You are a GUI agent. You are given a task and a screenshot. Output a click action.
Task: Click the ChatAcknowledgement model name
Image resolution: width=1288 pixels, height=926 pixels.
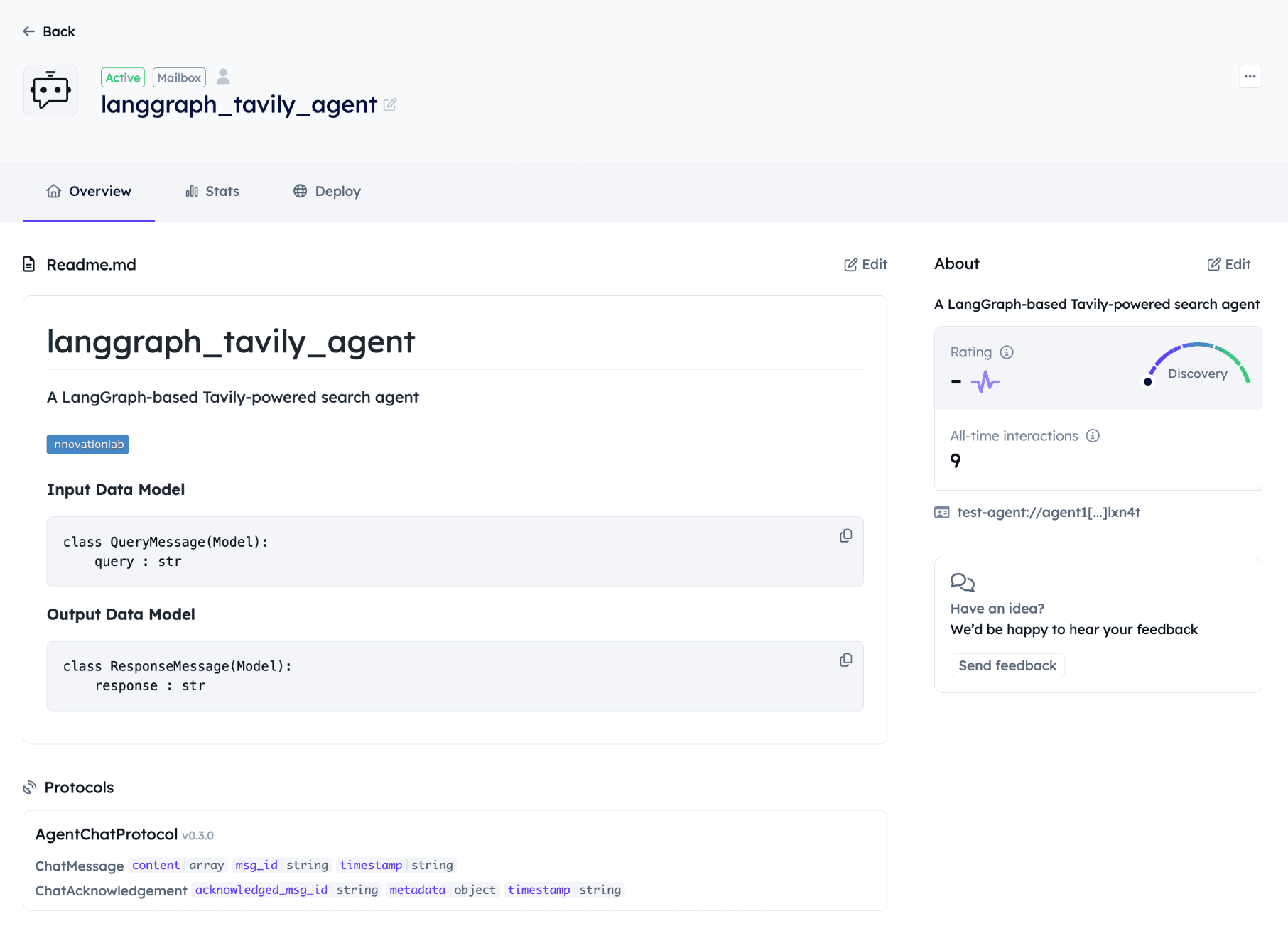pos(112,890)
